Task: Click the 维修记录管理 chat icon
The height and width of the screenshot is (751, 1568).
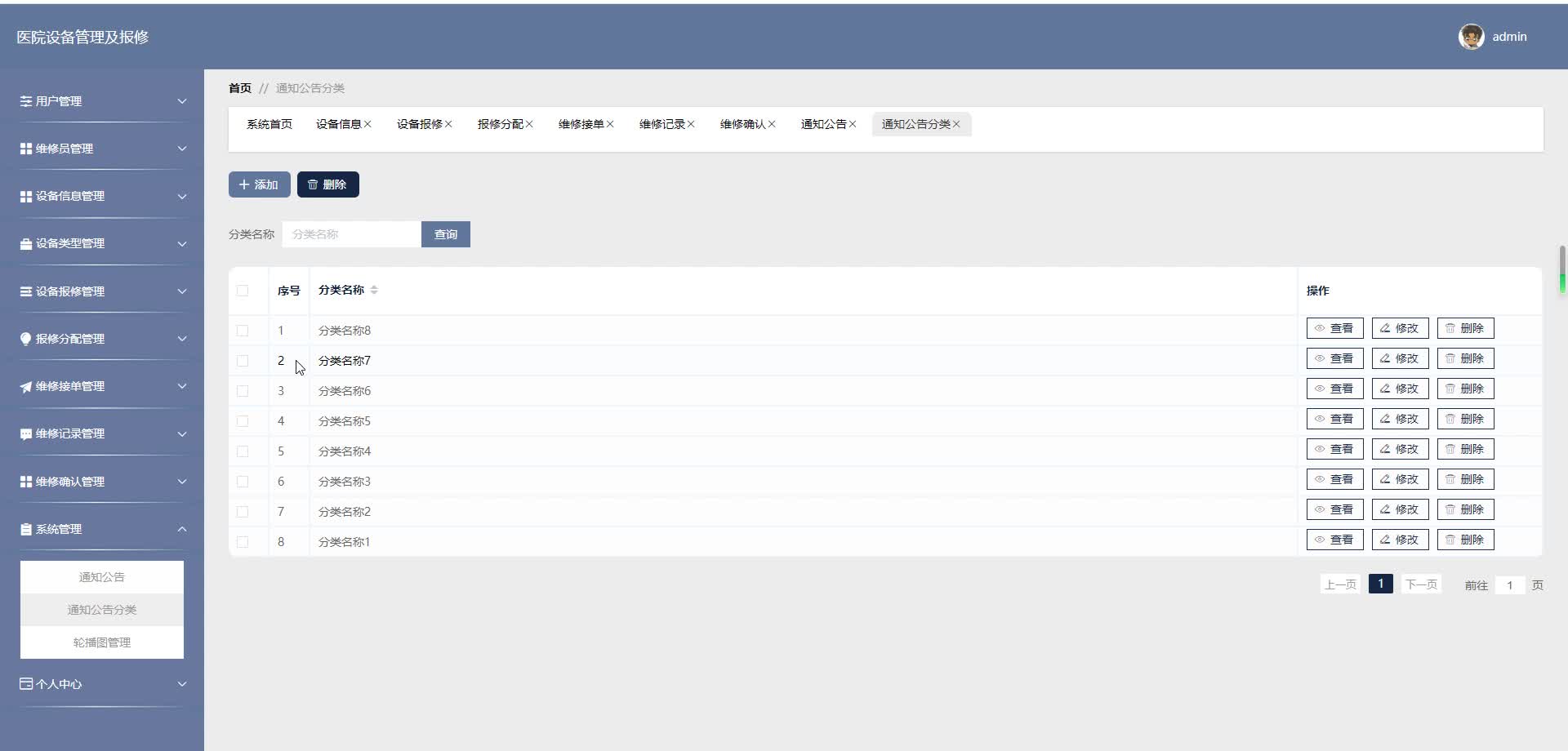Action: coord(26,434)
